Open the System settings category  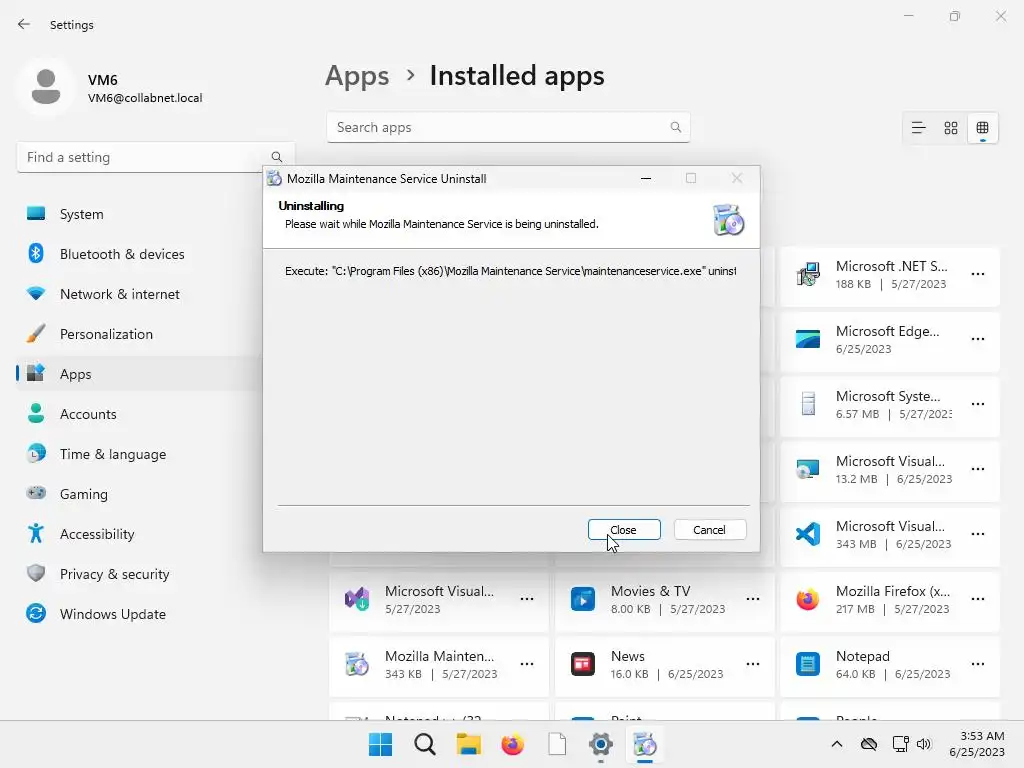[x=138, y=214]
